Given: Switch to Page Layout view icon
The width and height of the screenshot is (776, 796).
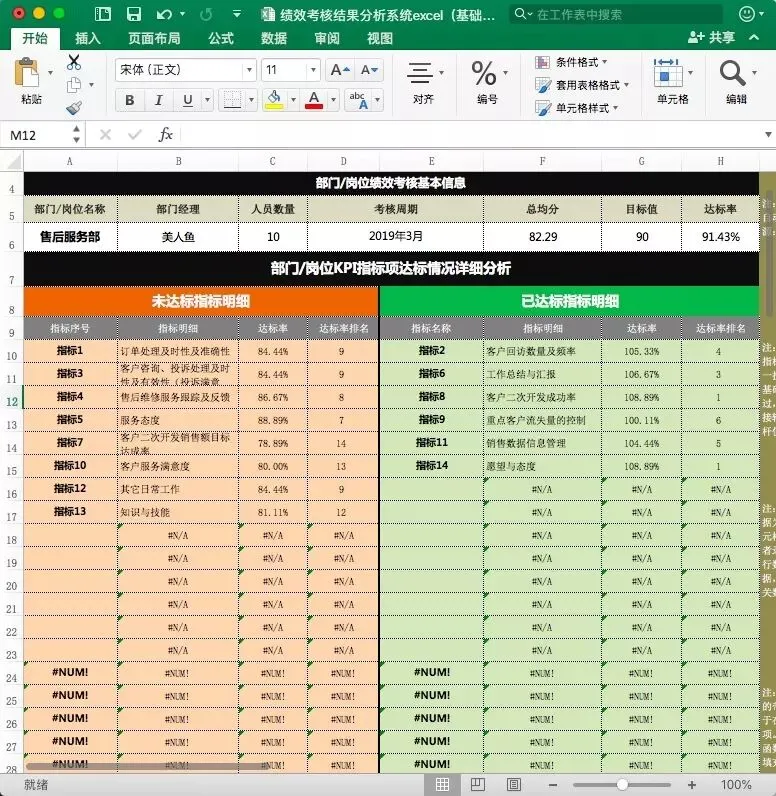Looking at the screenshot, I should point(478,784).
